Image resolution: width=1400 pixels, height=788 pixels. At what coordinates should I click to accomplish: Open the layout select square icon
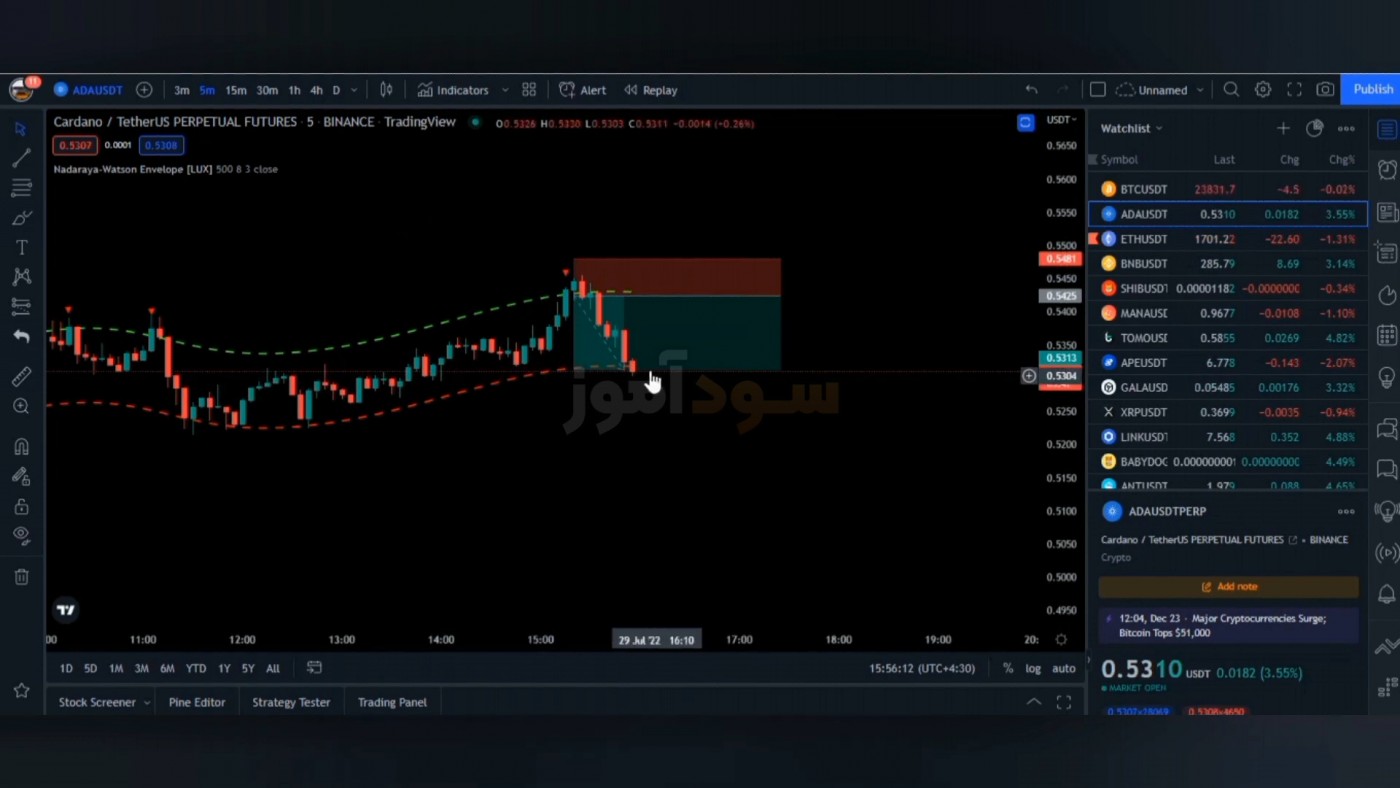pyautogui.click(x=1097, y=90)
